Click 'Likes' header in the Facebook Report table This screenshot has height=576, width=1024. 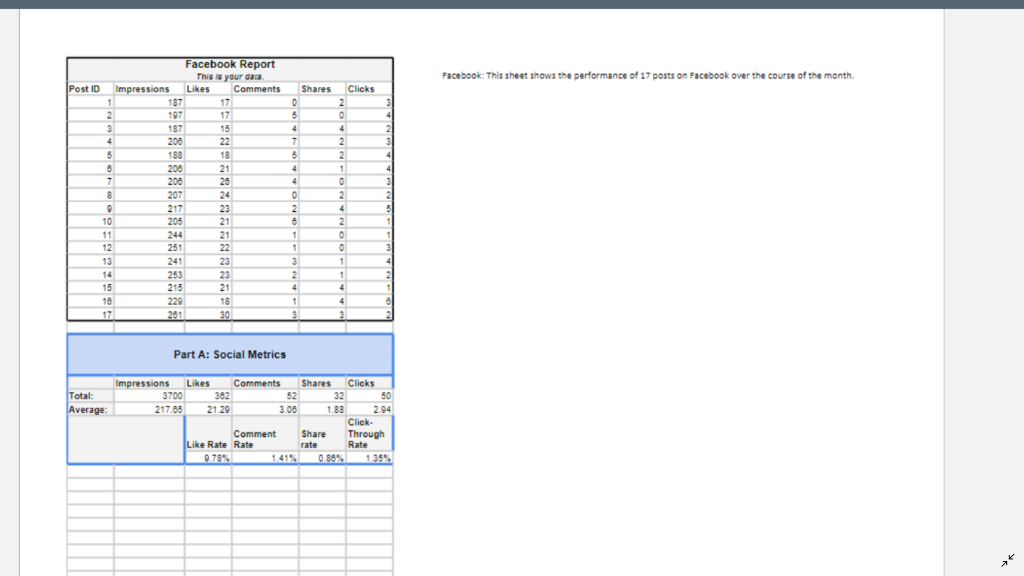click(x=198, y=89)
